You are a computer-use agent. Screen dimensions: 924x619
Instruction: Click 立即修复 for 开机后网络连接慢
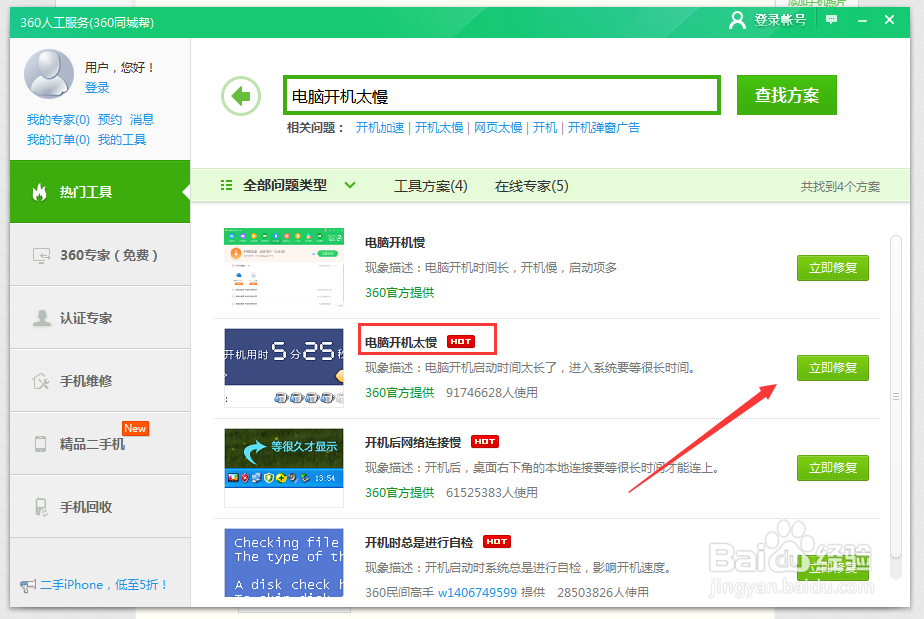(x=833, y=467)
